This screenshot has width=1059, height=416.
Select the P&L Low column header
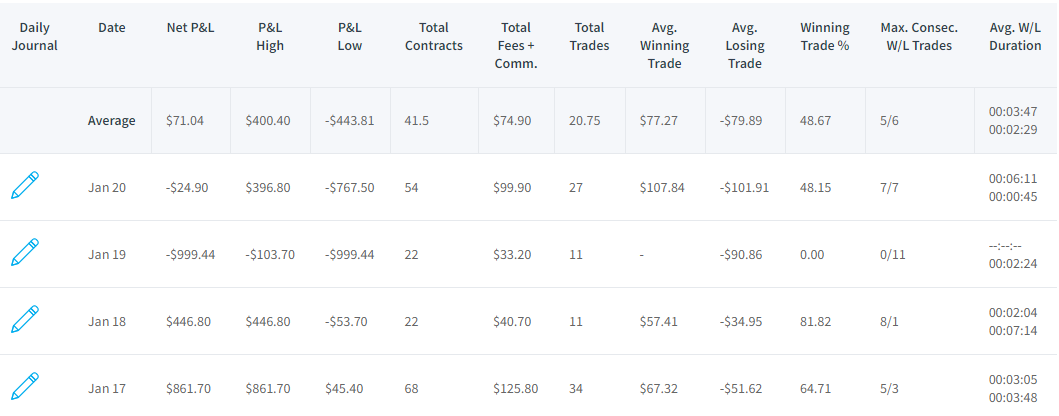[x=350, y=36]
